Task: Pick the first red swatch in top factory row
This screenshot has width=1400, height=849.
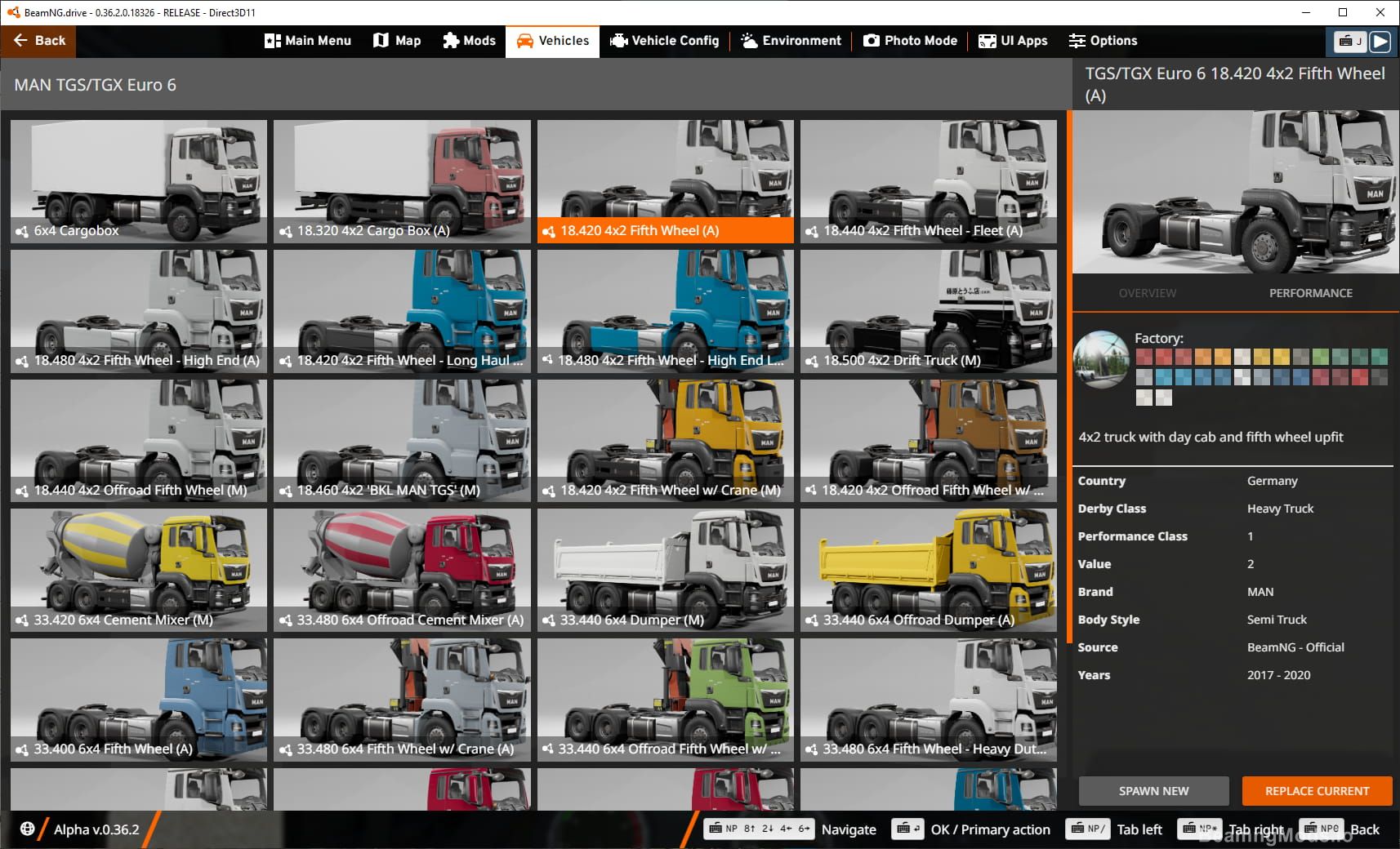Action: 1144,357
